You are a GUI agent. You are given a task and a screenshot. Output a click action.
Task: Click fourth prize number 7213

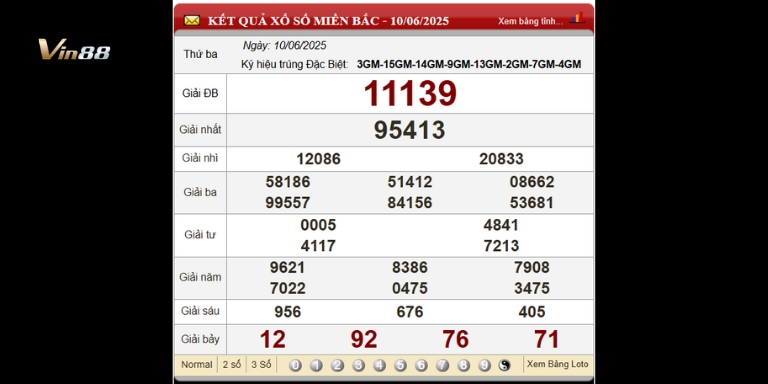[501, 246]
